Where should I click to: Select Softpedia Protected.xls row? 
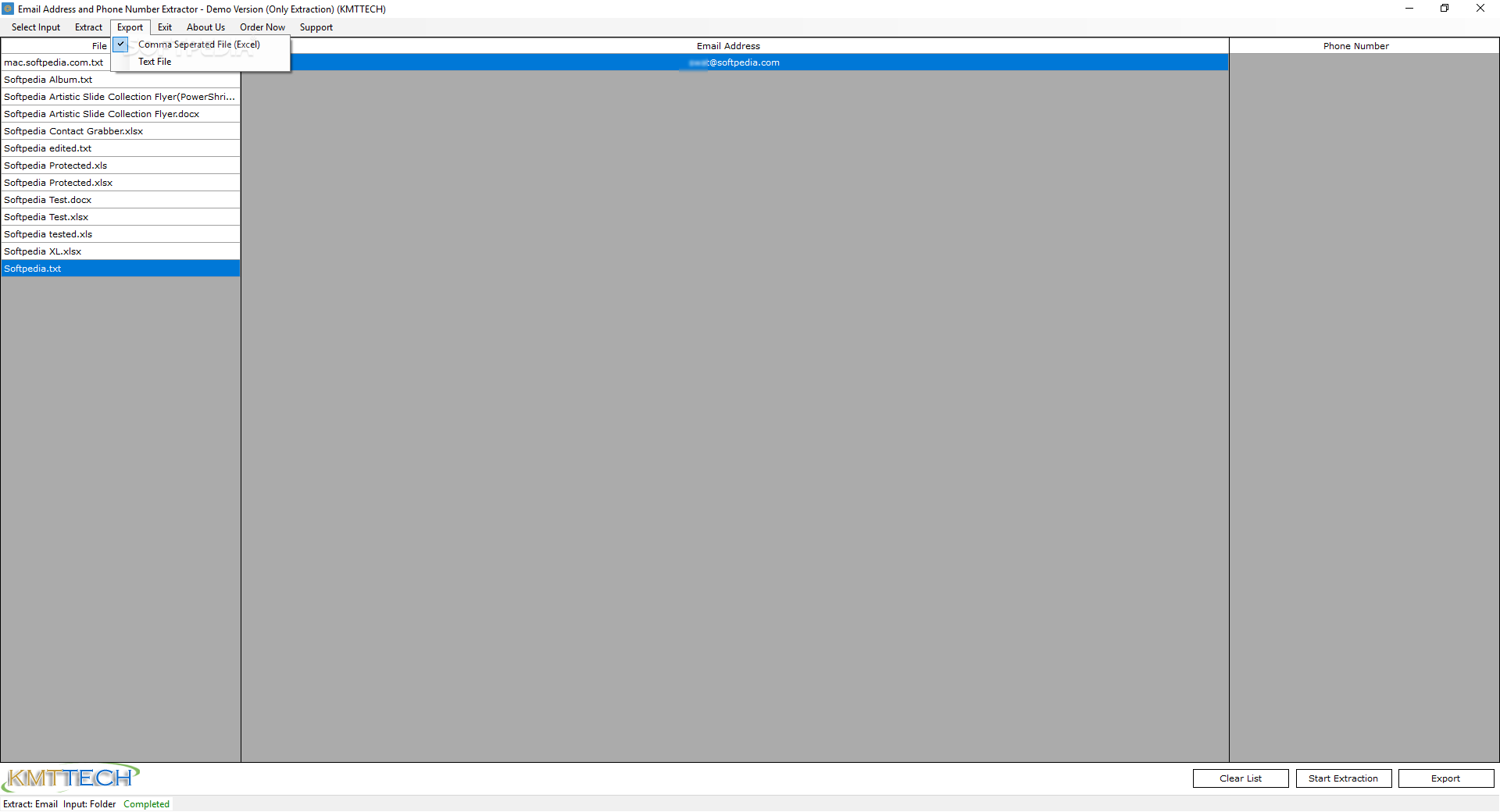[x=120, y=166]
